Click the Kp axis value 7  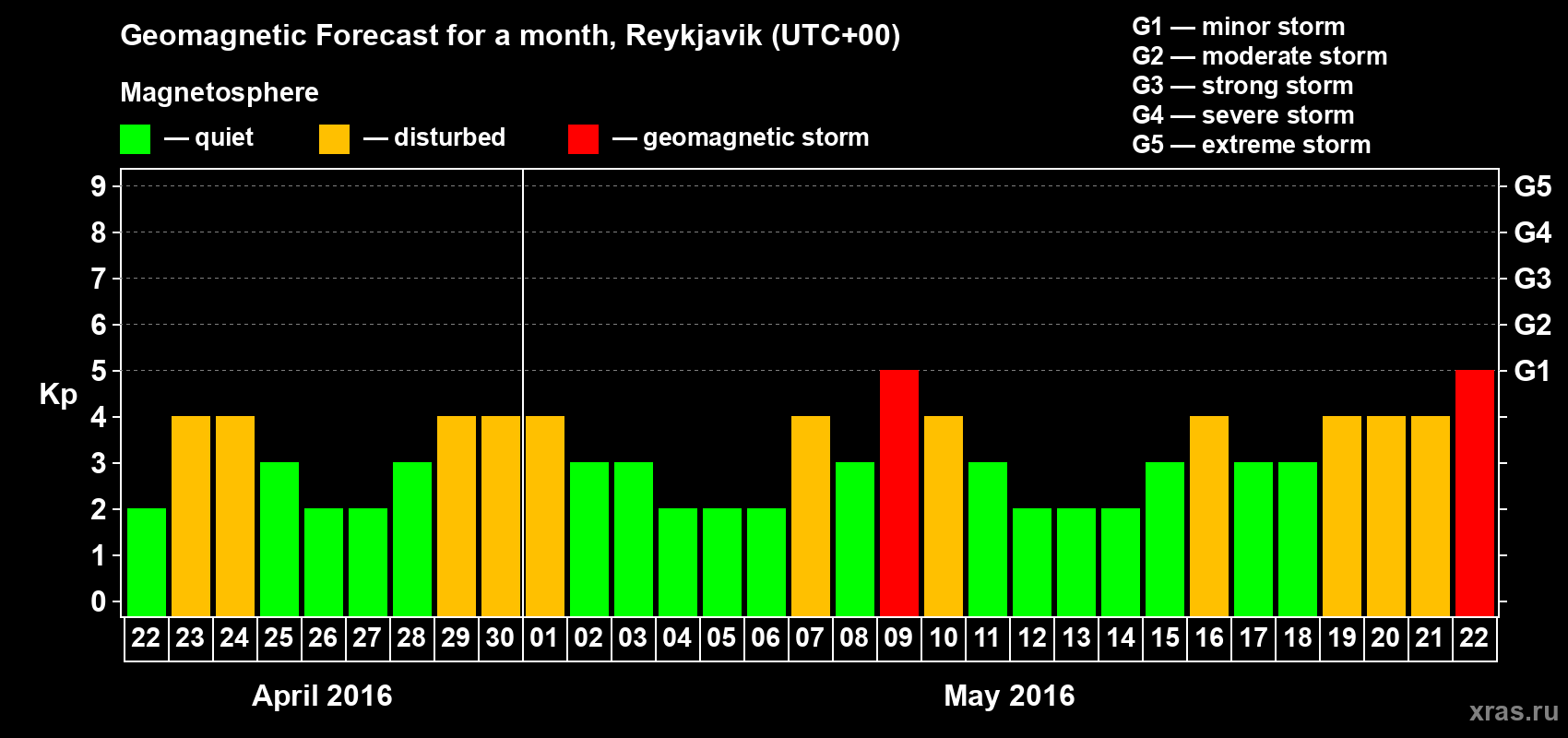pyautogui.click(x=99, y=279)
